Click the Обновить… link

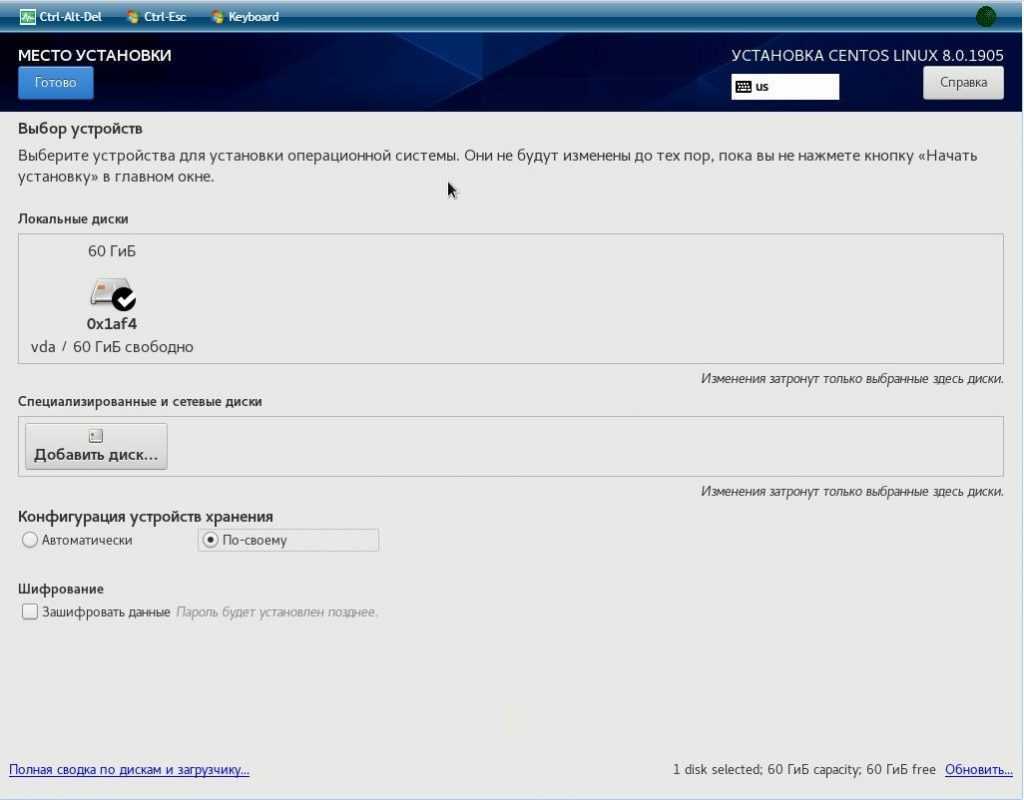point(978,769)
